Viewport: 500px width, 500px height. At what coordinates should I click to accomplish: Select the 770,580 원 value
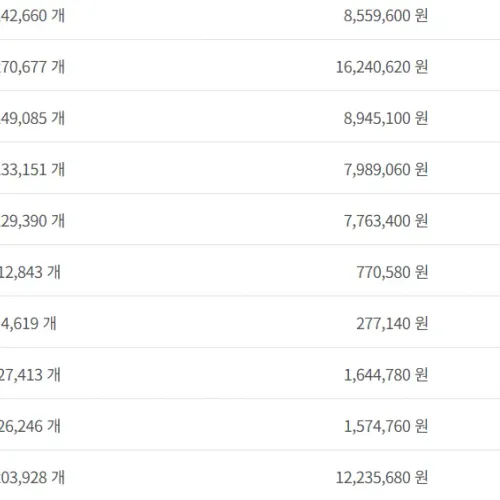click(392, 272)
